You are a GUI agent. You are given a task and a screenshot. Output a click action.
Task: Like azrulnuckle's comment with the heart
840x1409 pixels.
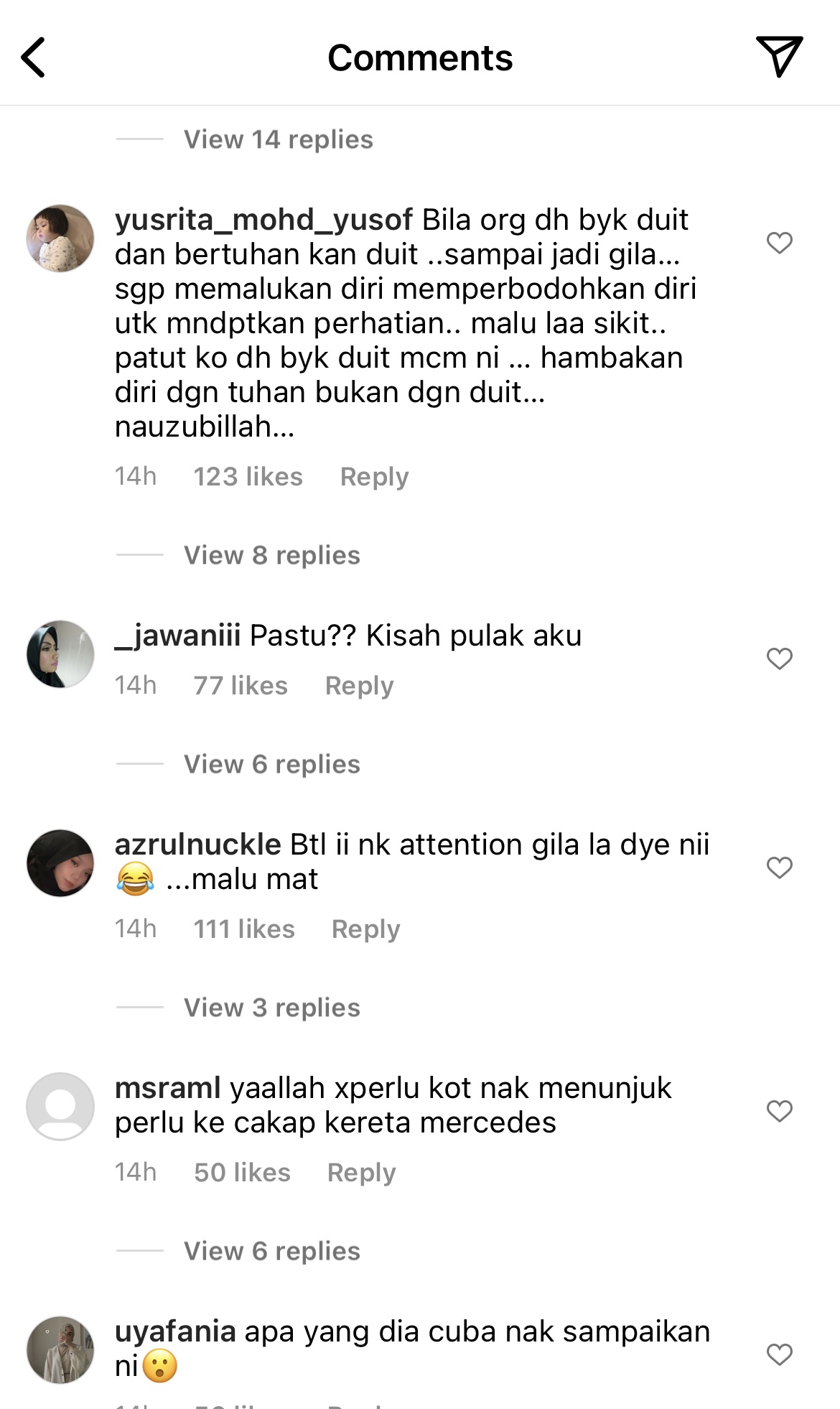point(779,868)
